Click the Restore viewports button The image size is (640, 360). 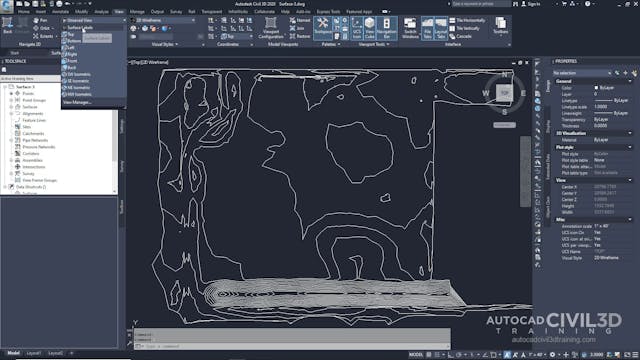[x=300, y=36]
